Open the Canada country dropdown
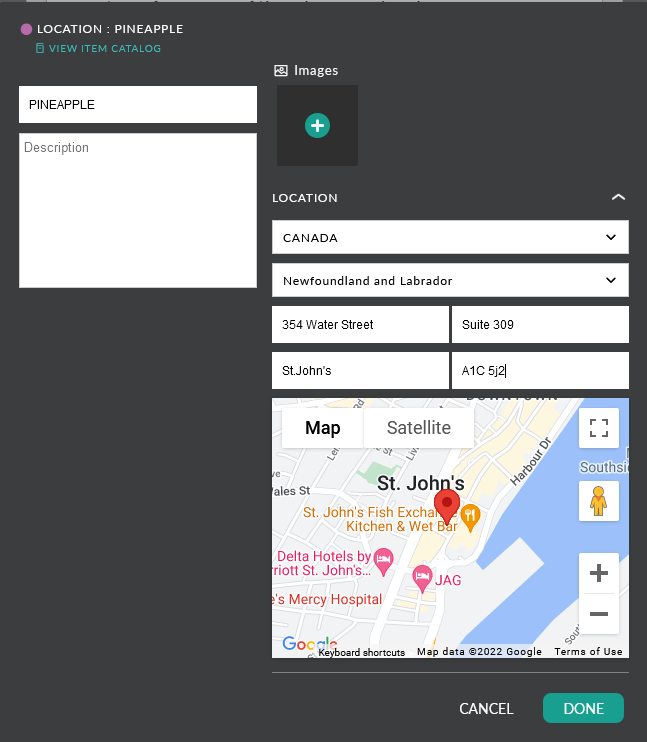647x742 pixels. 450,237
